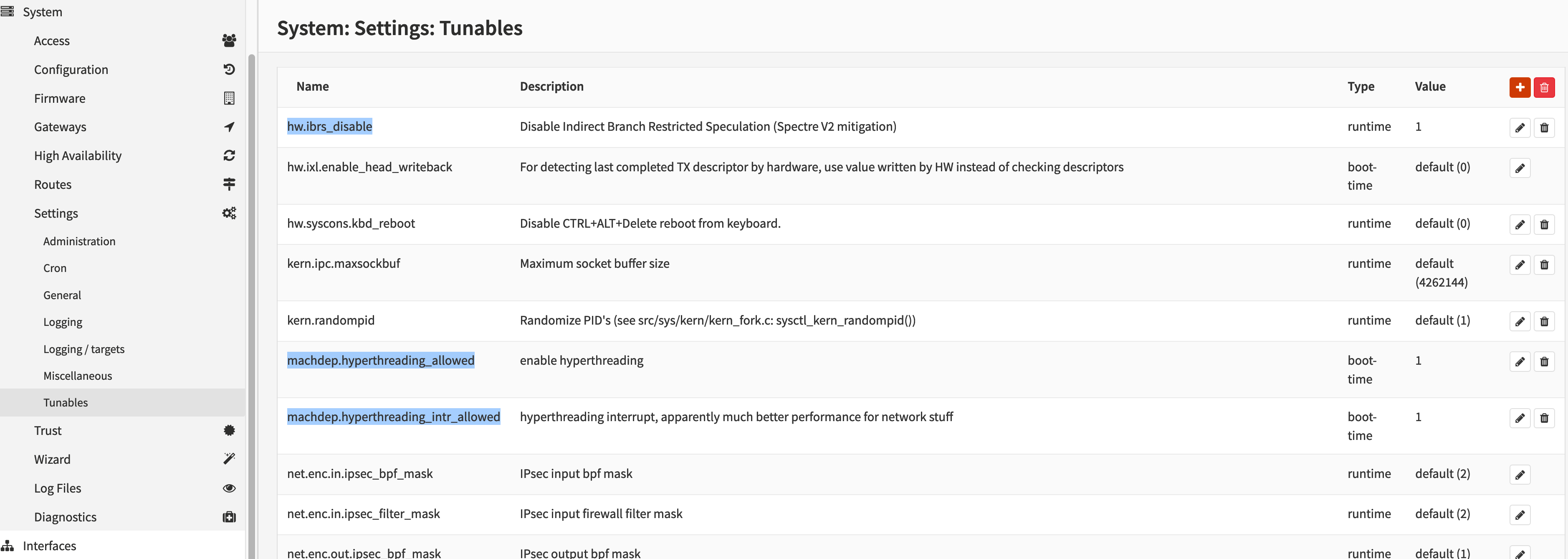Open the Administration settings page
The width and height of the screenshot is (1568, 559).
[79, 241]
